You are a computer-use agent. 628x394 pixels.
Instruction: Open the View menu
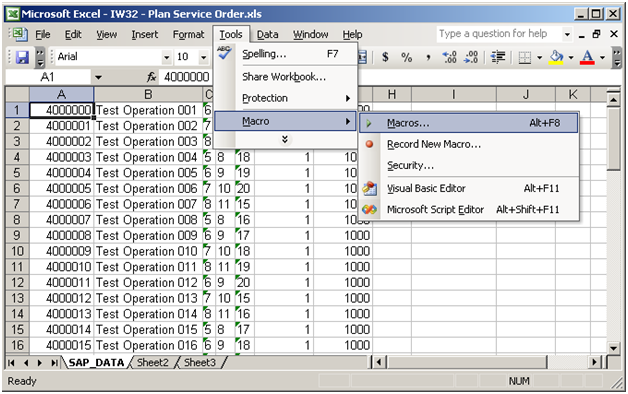[107, 35]
